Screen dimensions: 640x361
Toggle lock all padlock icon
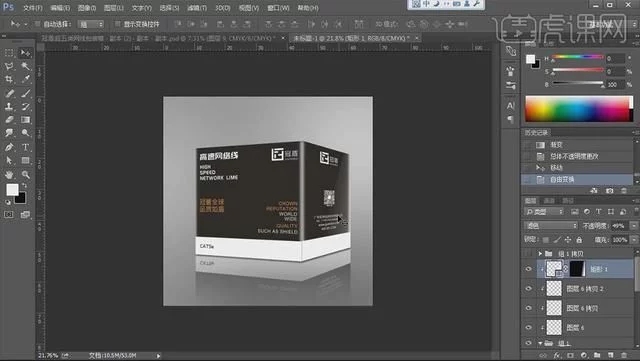(579, 240)
